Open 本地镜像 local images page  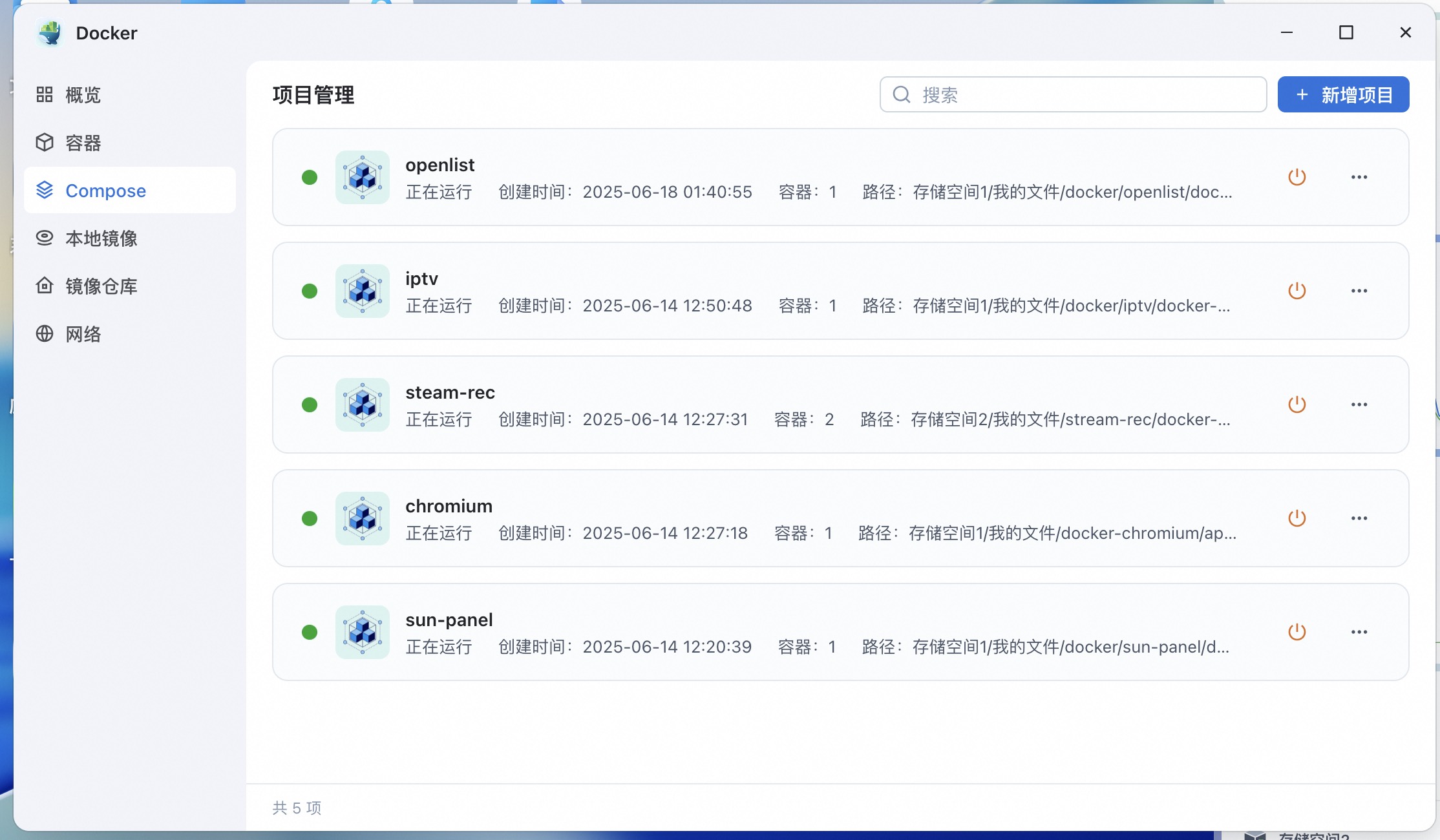tap(101, 238)
